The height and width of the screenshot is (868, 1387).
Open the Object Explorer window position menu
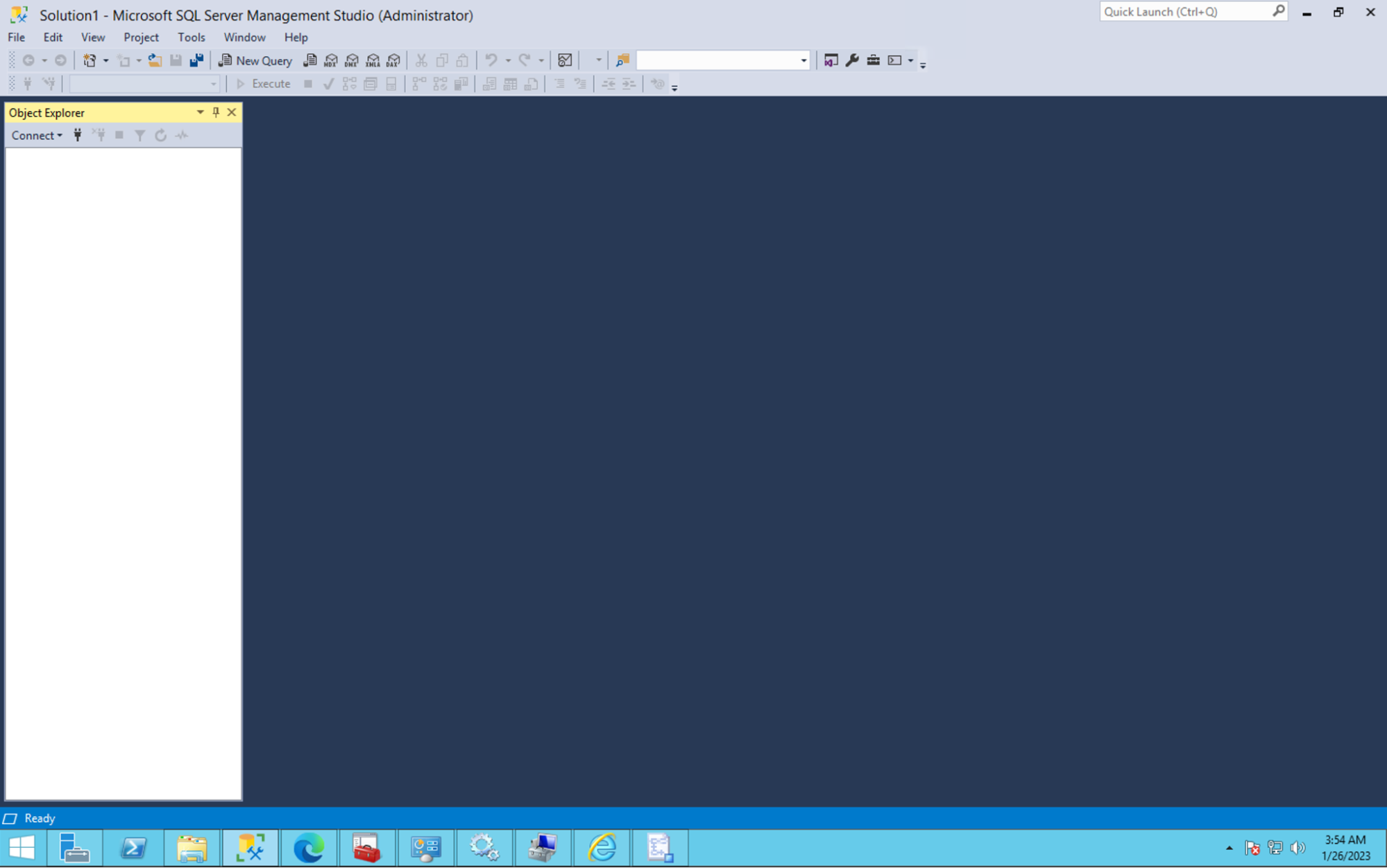pos(200,112)
